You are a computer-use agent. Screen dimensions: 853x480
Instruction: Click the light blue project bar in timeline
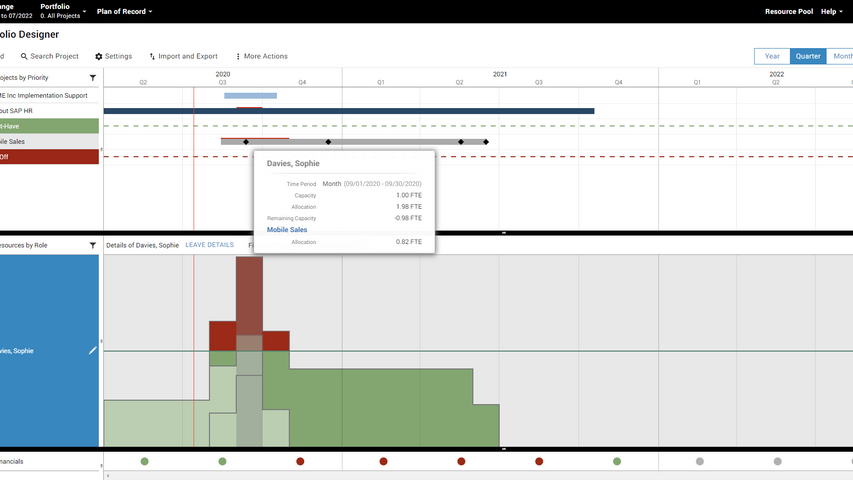pos(250,96)
